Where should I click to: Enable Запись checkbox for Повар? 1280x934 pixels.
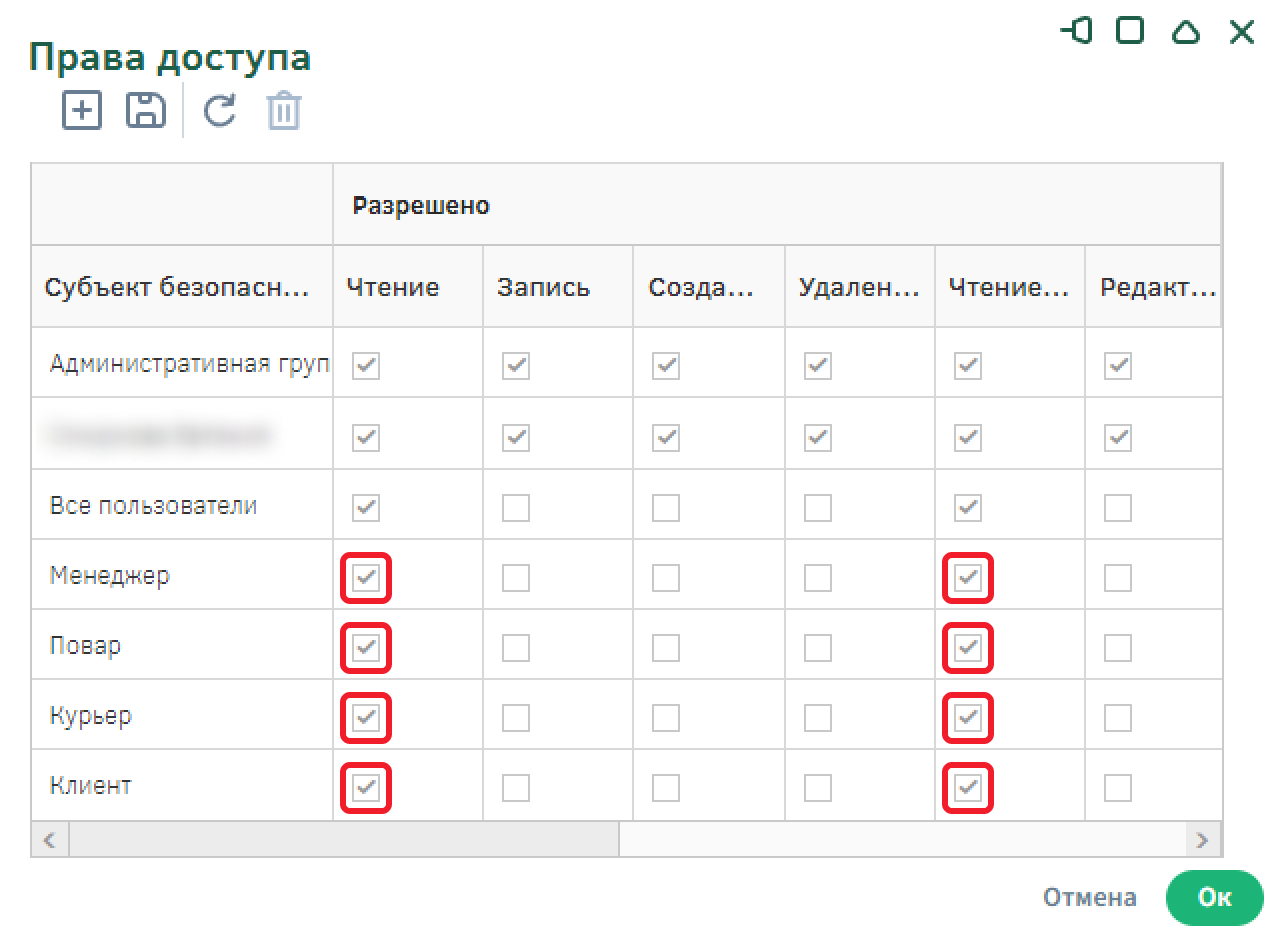pos(516,648)
